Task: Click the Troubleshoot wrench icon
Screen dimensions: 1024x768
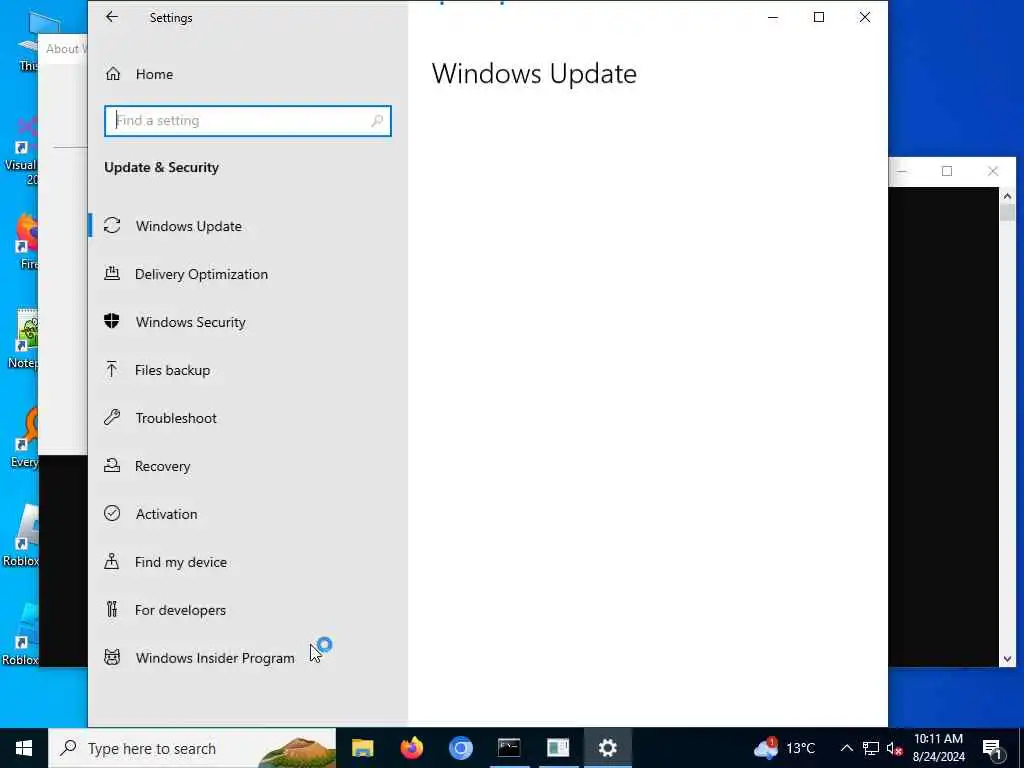Action: 112,417
